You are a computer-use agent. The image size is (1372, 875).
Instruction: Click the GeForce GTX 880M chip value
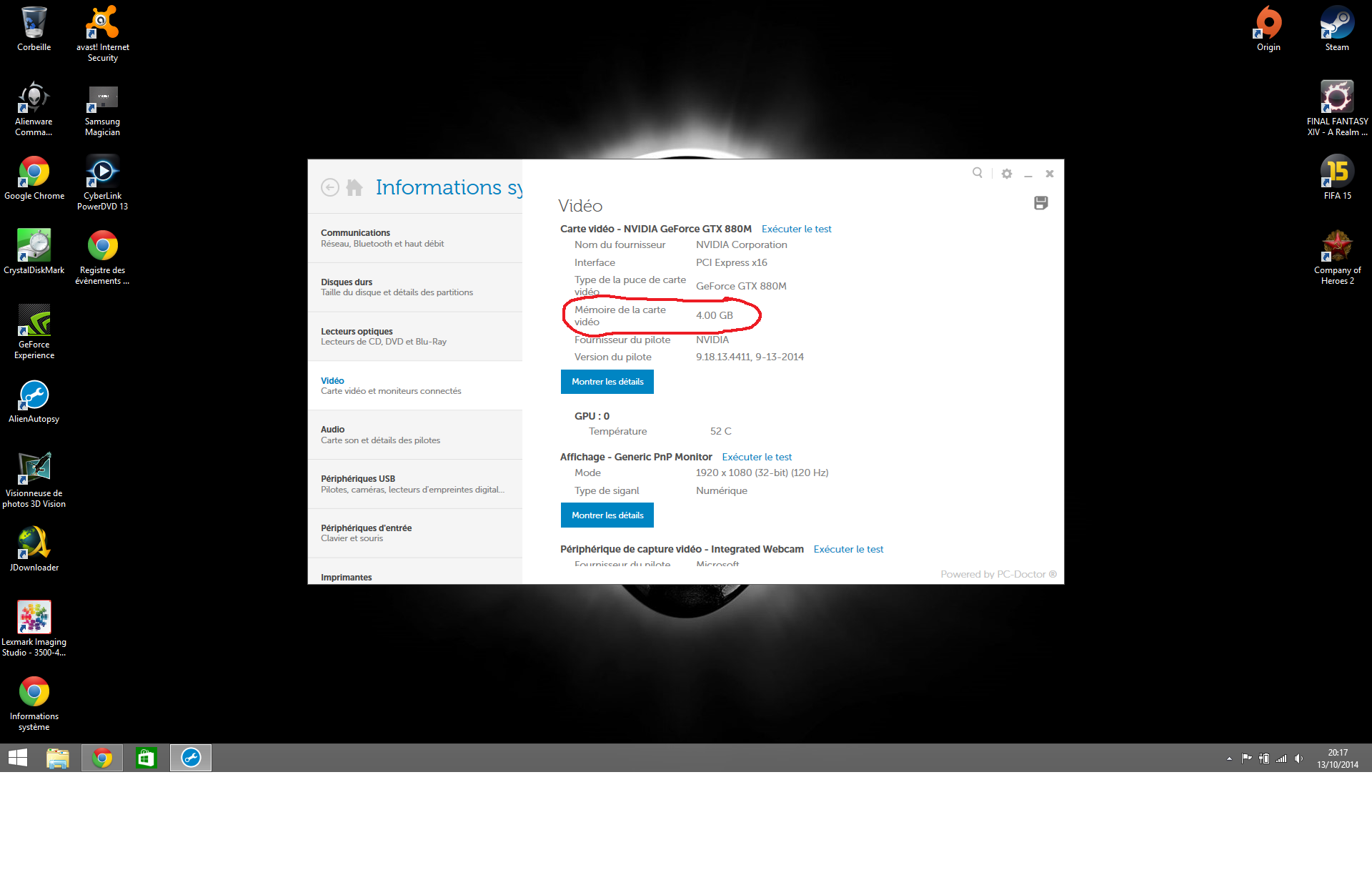pos(741,286)
